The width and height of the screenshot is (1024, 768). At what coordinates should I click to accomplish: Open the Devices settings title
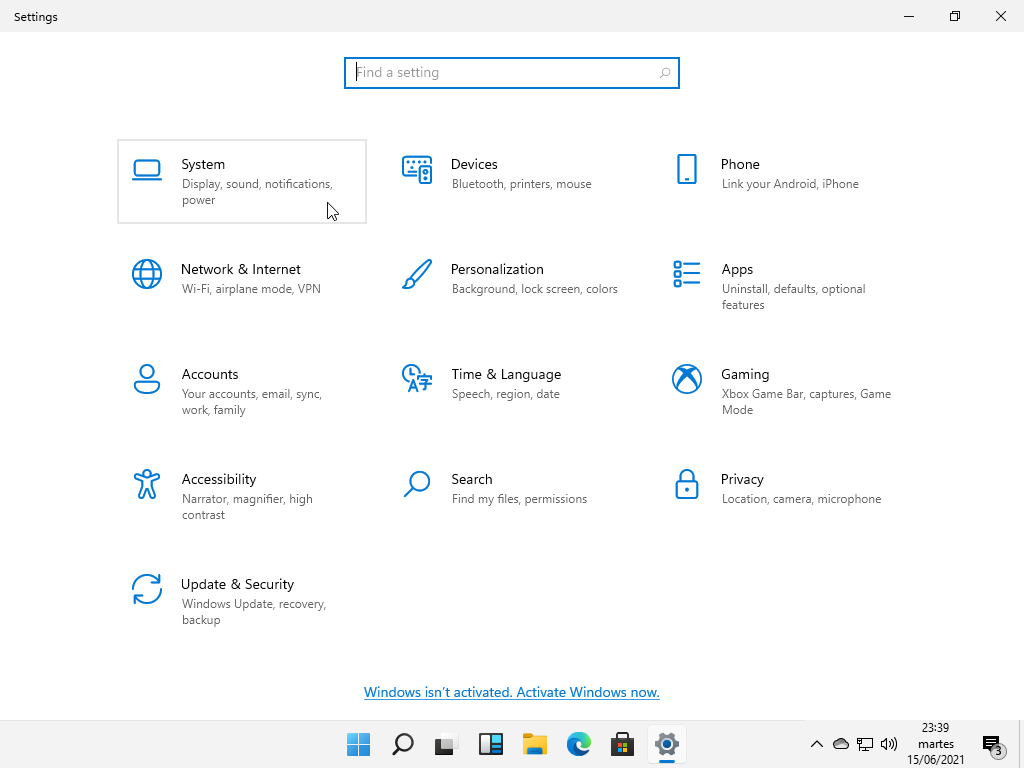[474, 165]
